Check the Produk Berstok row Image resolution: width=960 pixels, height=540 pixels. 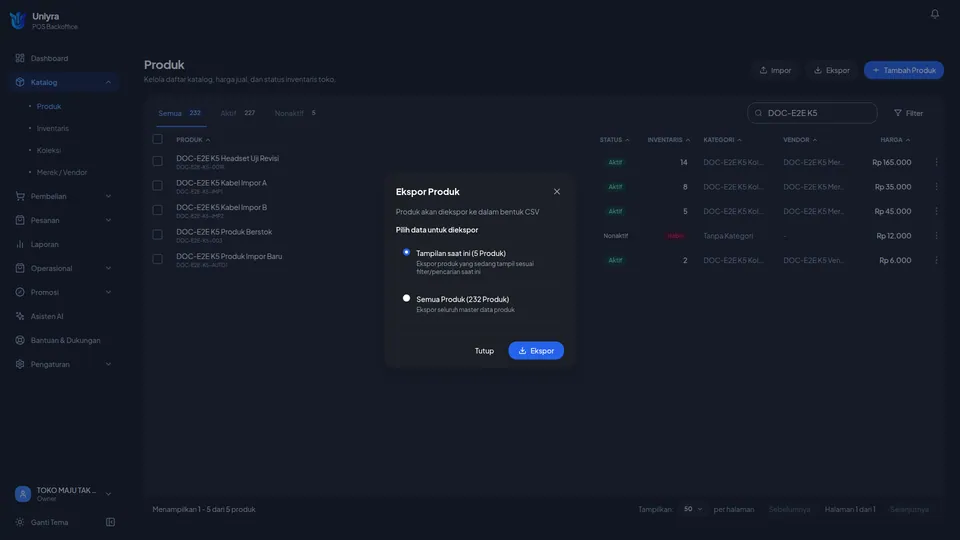(157, 234)
